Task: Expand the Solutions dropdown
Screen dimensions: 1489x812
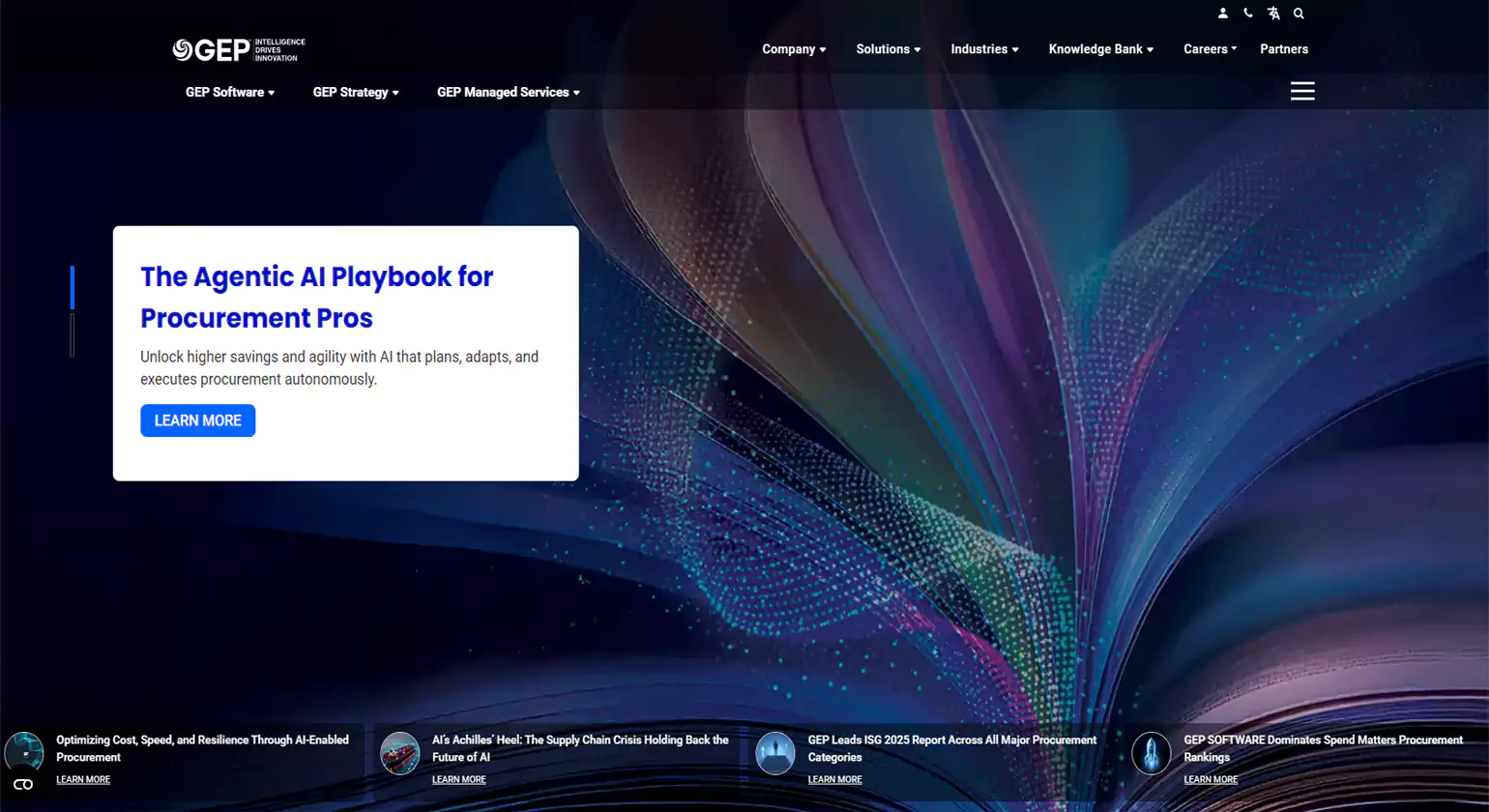Action: [888, 49]
